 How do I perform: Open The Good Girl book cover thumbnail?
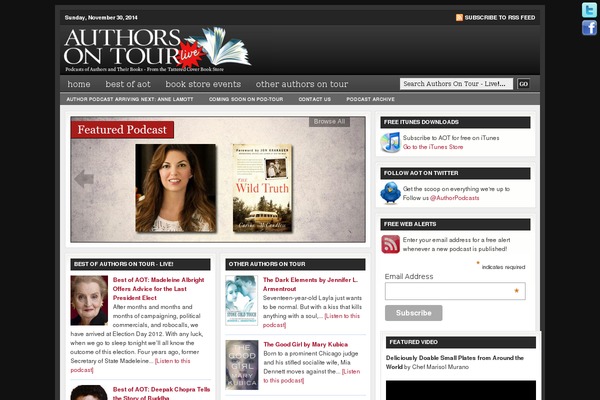click(241, 365)
